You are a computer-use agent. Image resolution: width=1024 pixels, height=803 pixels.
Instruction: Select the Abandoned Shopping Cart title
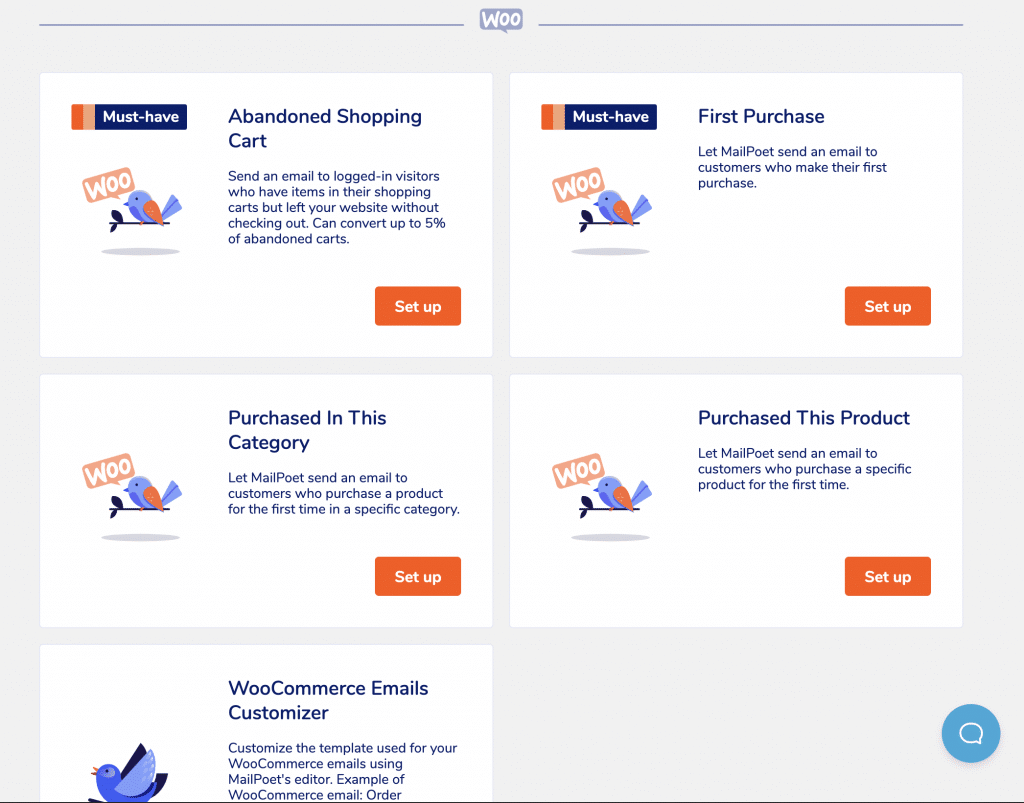coord(325,128)
